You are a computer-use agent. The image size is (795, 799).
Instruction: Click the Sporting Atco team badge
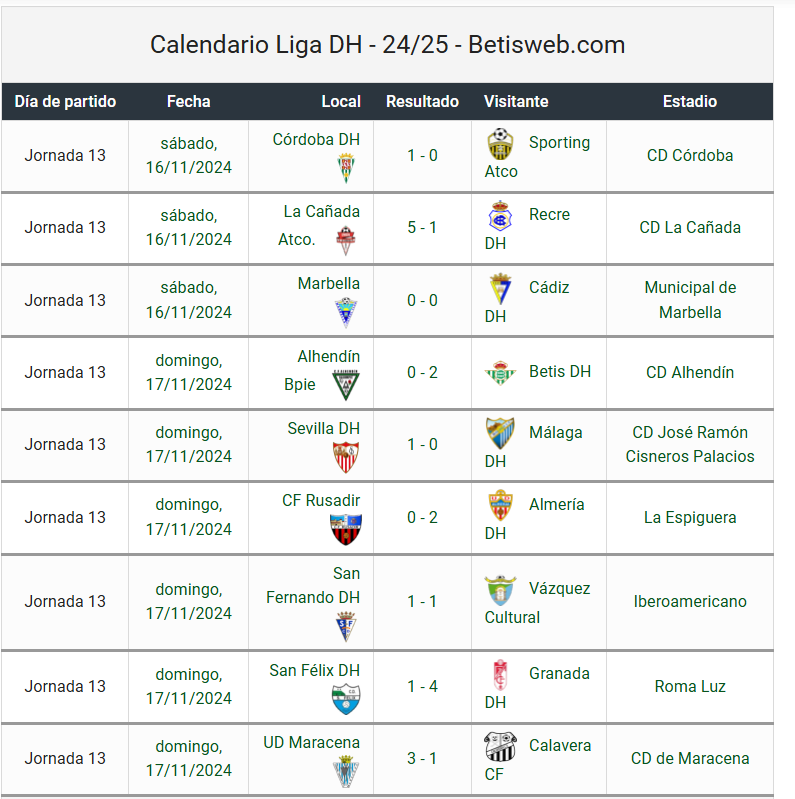click(x=500, y=144)
